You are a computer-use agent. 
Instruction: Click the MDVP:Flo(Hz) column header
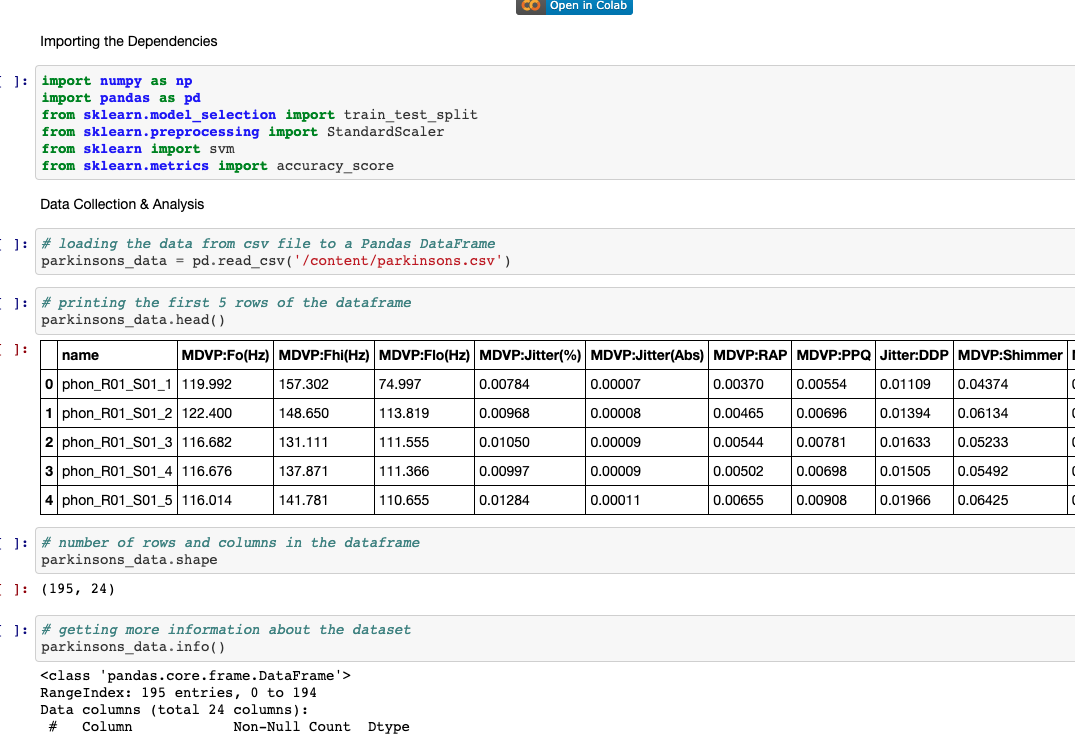point(424,355)
